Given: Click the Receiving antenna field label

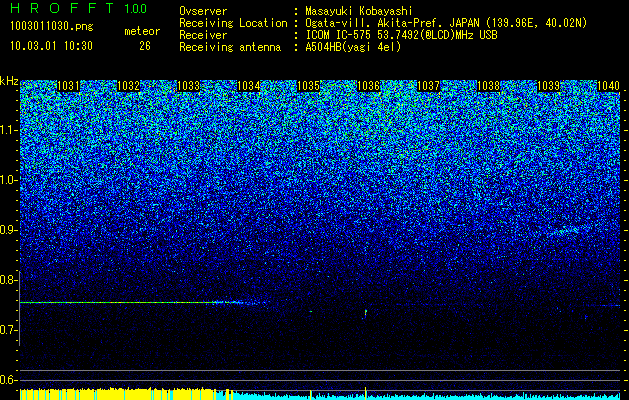Looking at the screenshot, I should (230, 47).
